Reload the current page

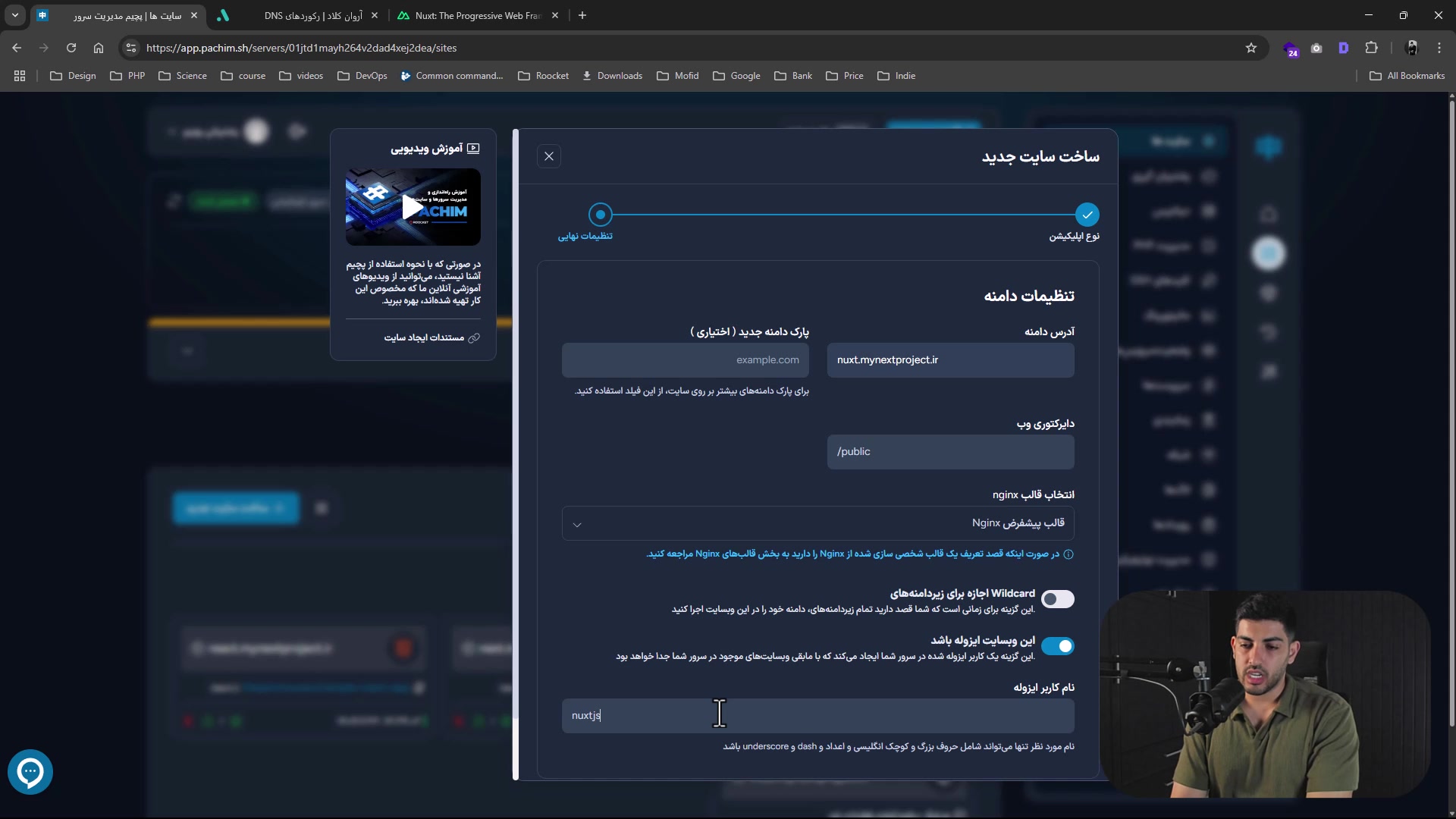pos(71,48)
